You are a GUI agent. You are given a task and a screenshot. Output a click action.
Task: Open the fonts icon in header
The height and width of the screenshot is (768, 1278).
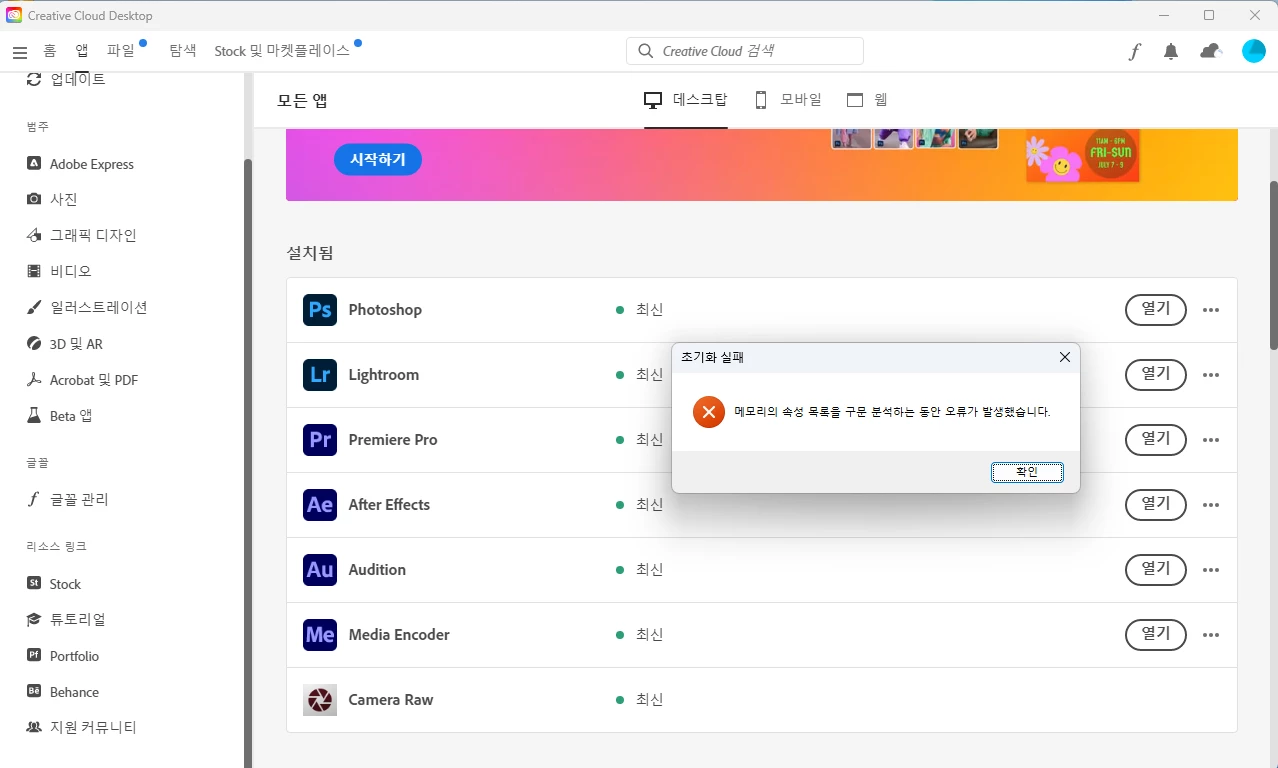[1134, 52]
